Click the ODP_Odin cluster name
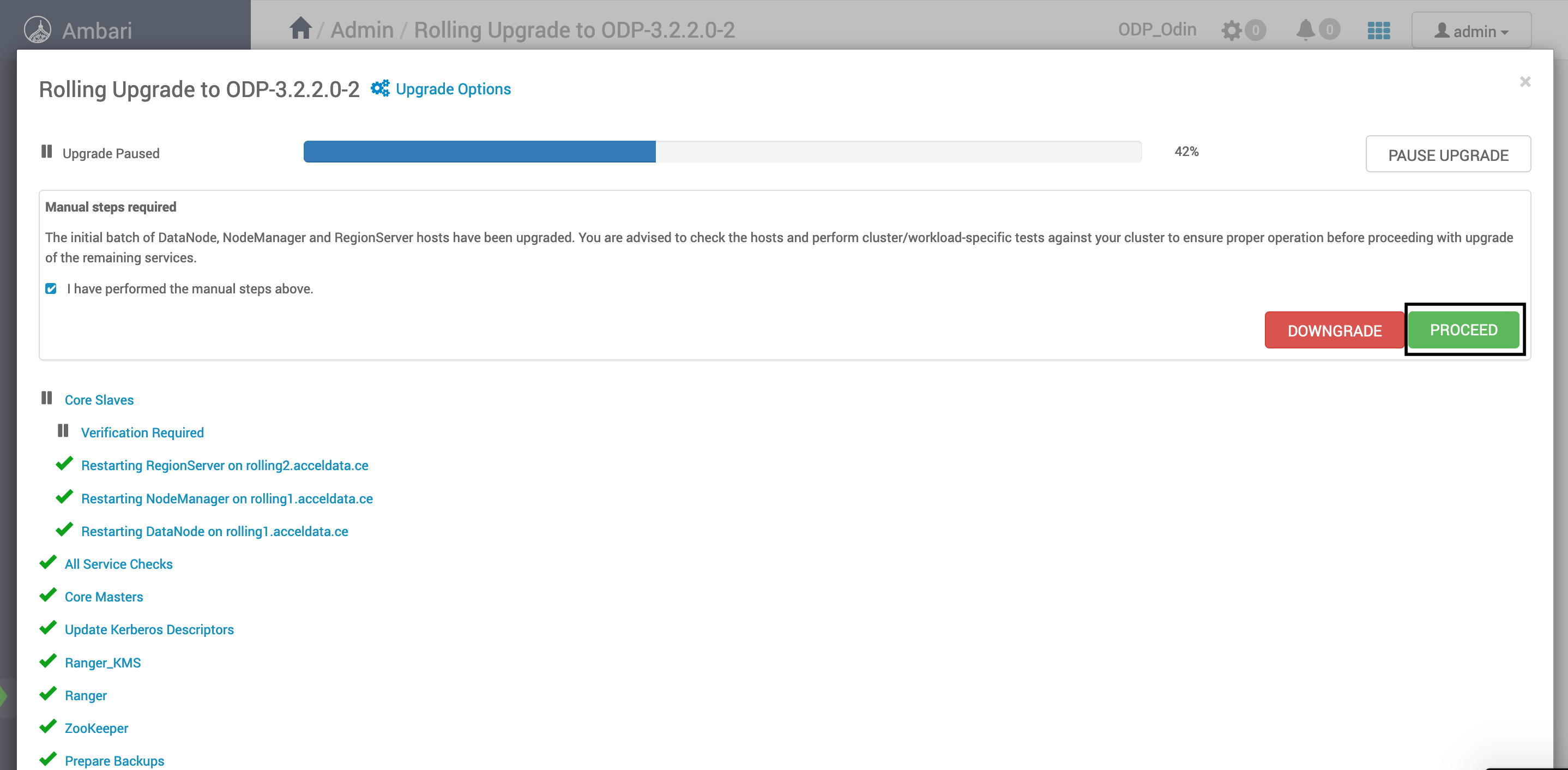Image resolution: width=1568 pixels, height=770 pixels. tap(1157, 30)
